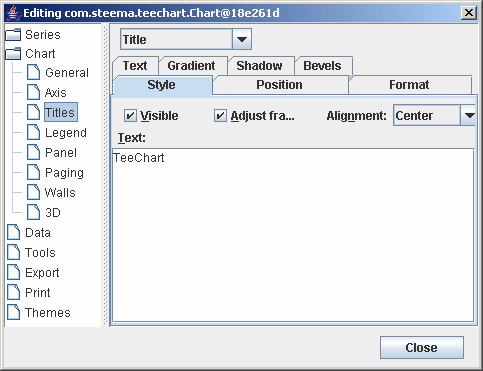Click the Export page icon
Screen dimensions: 483x371
coord(13,272)
